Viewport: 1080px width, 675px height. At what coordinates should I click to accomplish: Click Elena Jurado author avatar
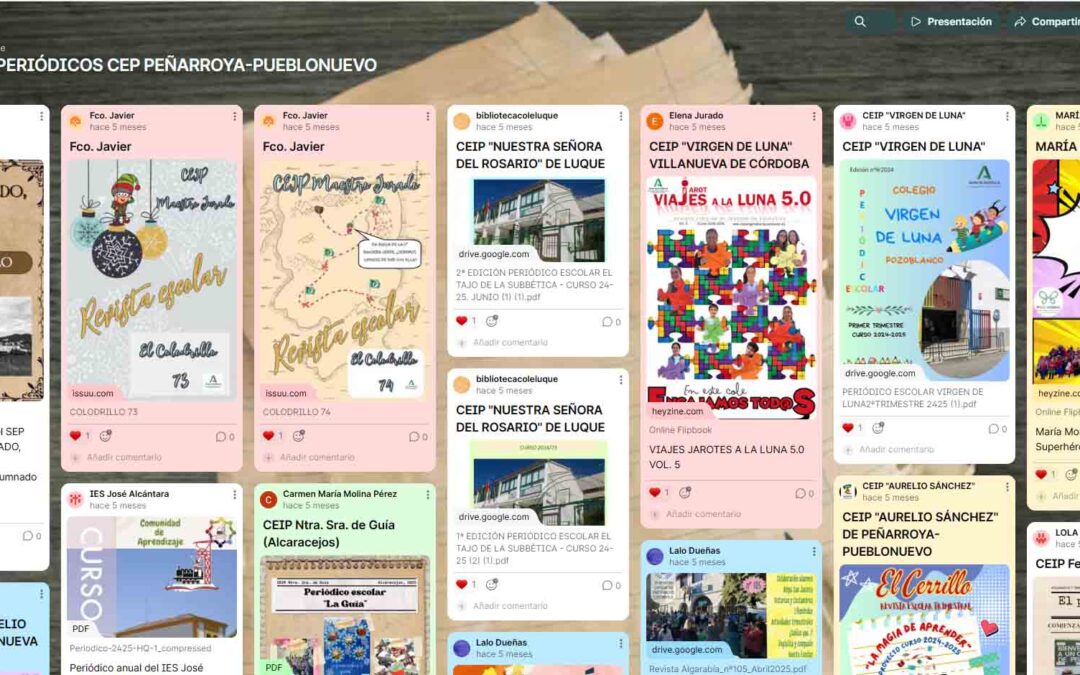click(x=654, y=121)
